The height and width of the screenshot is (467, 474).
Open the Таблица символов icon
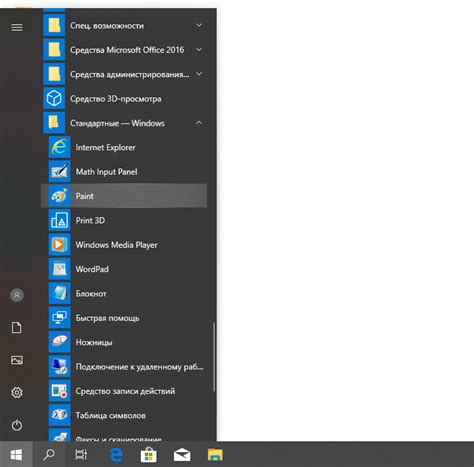pyautogui.click(x=59, y=415)
